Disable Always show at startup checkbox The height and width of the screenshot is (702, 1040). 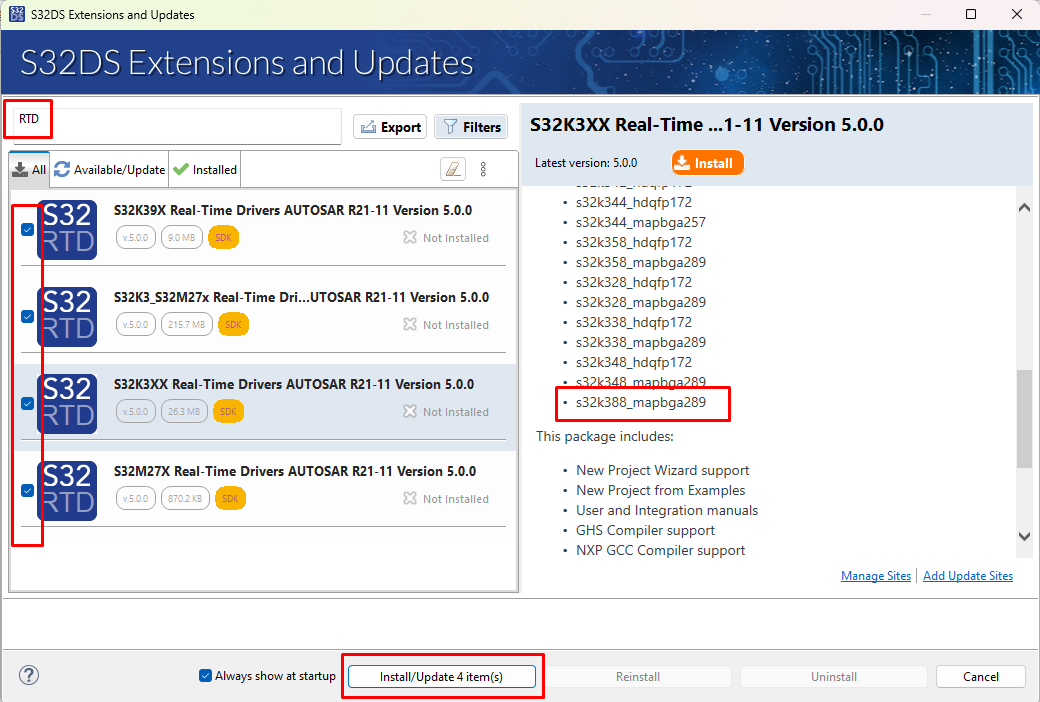[x=206, y=676]
